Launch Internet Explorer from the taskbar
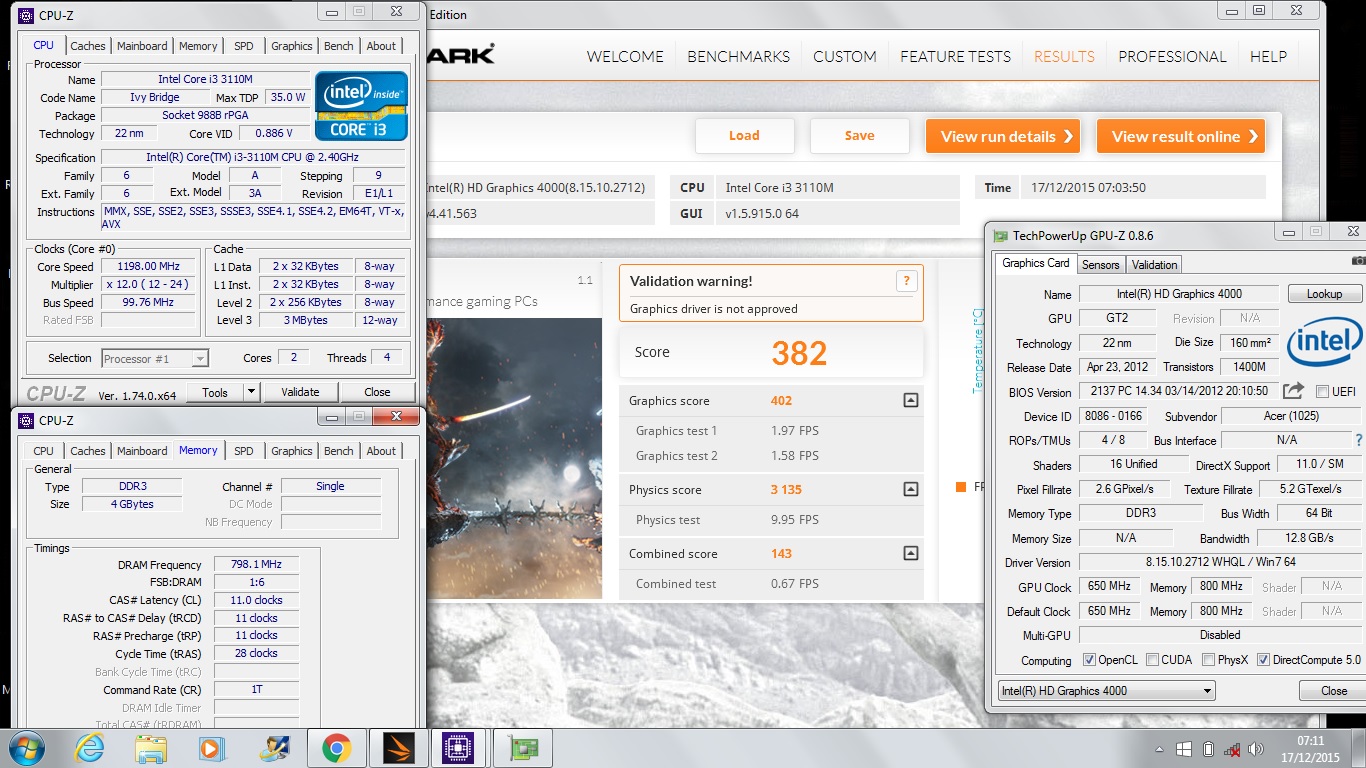The image size is (1366, 768). pos(90,748)
